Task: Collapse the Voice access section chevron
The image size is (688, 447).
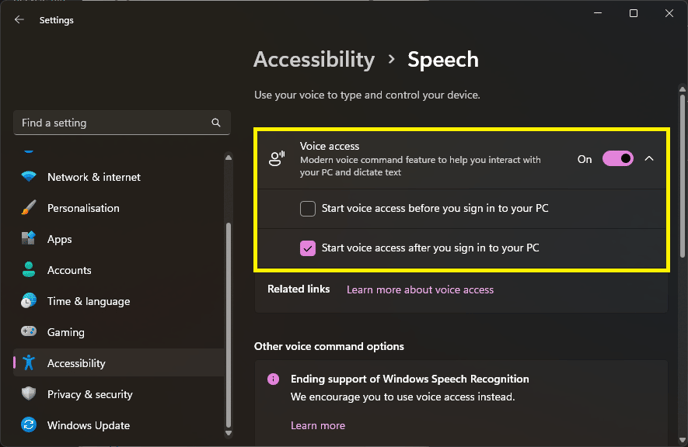Action: tap(649, 159)
